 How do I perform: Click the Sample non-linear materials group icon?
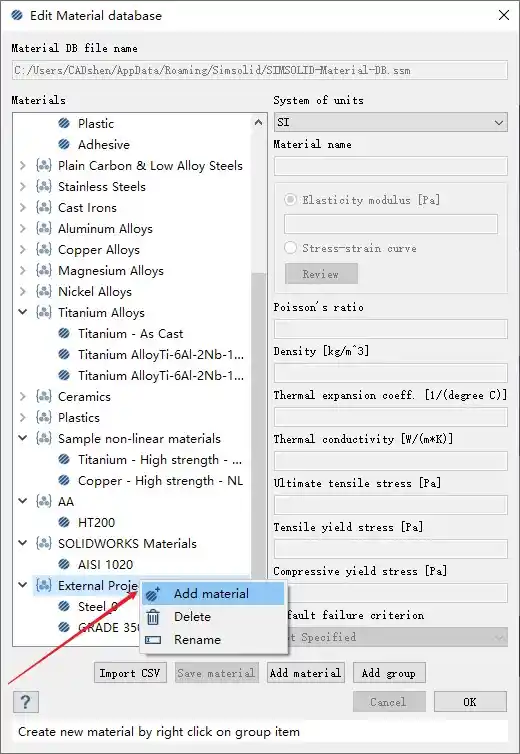pyautogui.click(x=44, y=439)
